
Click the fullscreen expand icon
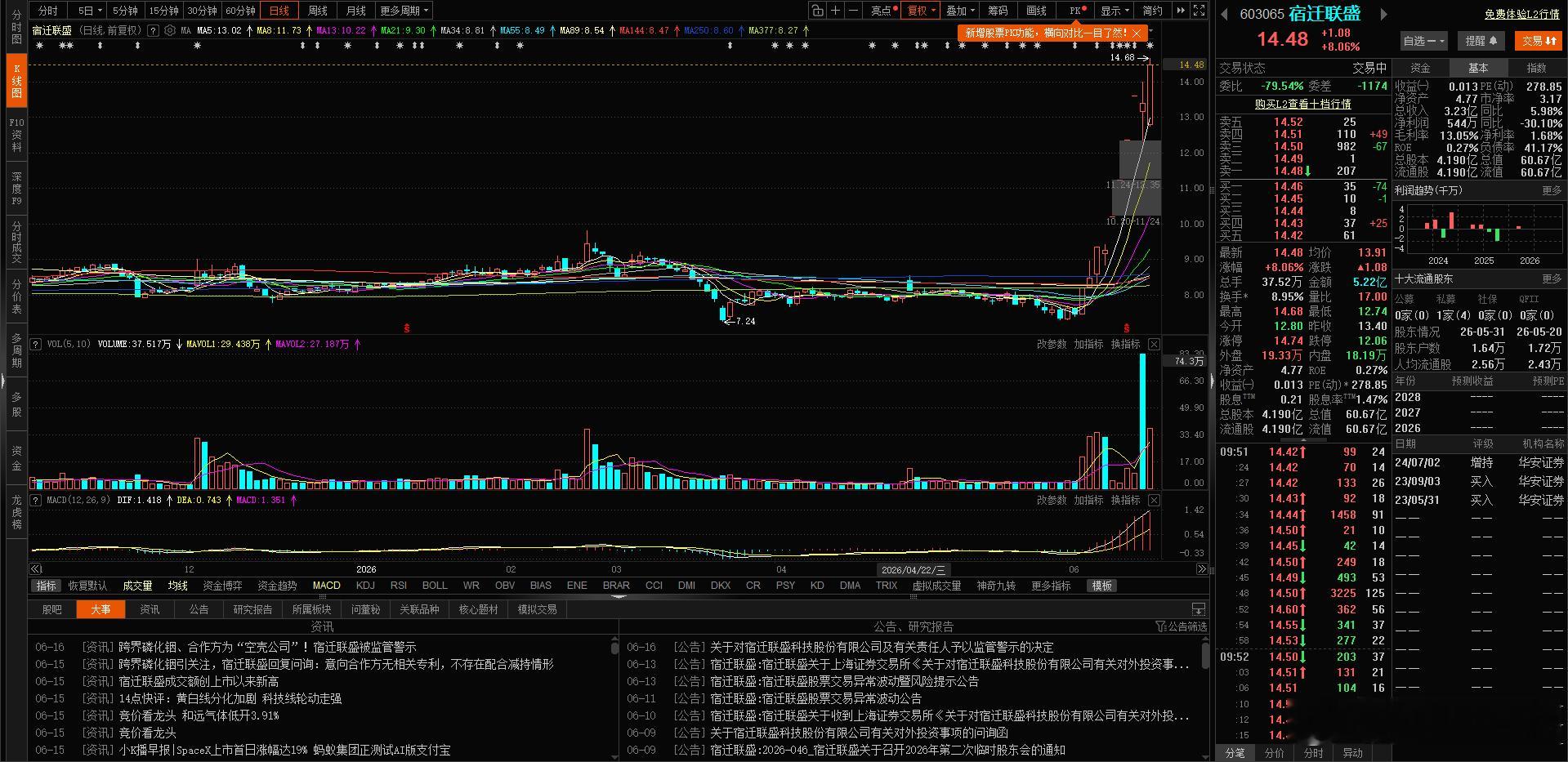pos(1199,11)
